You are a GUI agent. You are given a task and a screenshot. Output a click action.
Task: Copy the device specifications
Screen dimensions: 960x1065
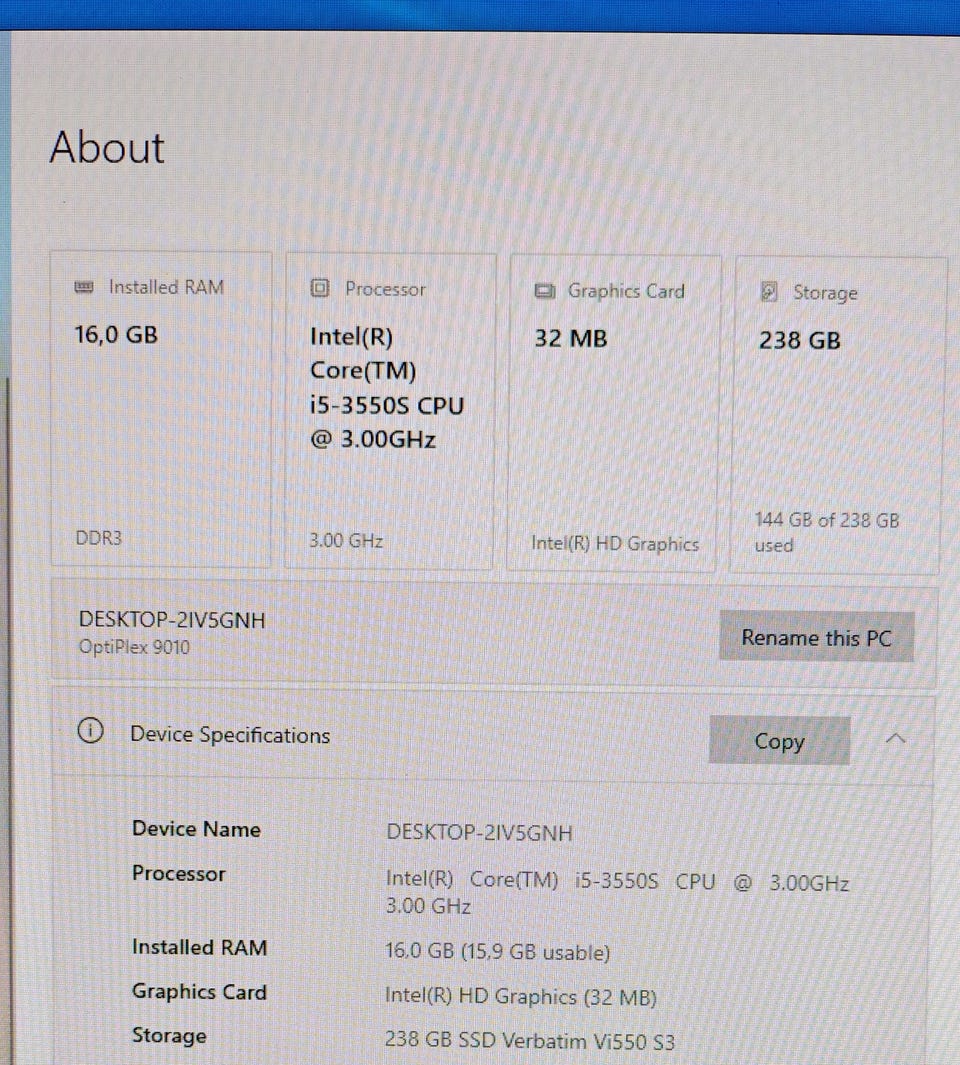coord(779,740)
